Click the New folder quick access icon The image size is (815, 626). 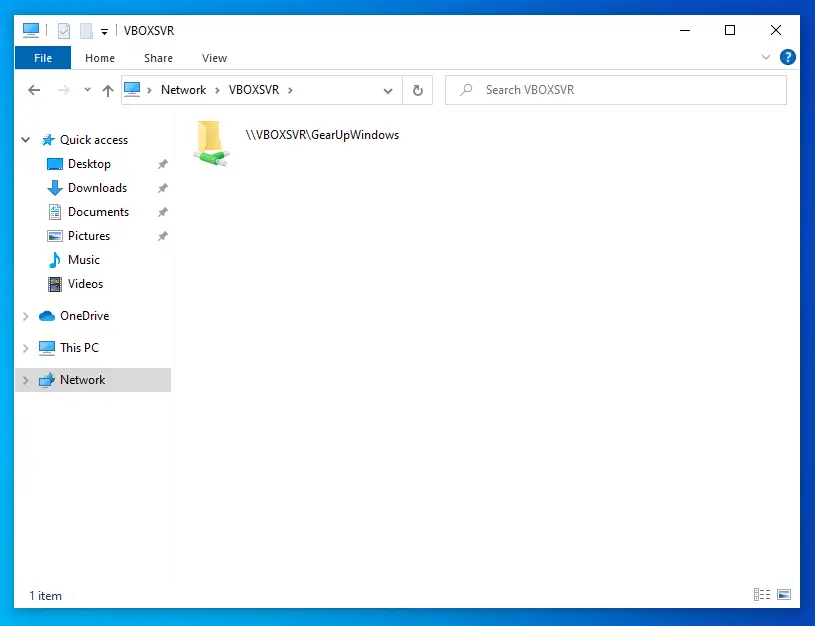[x=86, y=31]
